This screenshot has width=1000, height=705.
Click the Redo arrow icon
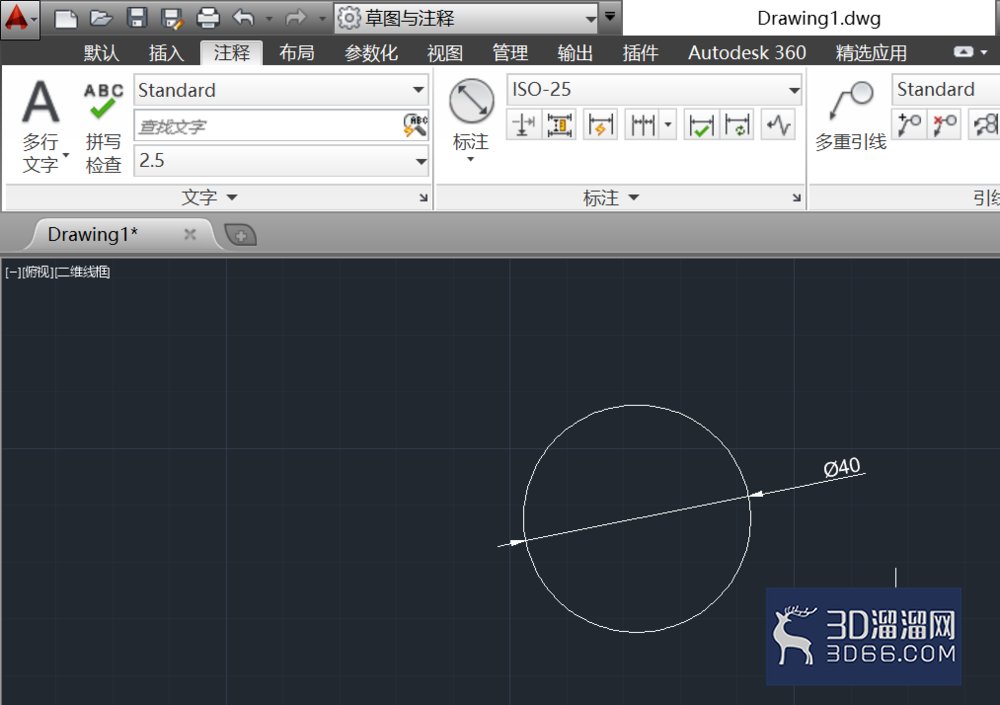click(295, 18)
